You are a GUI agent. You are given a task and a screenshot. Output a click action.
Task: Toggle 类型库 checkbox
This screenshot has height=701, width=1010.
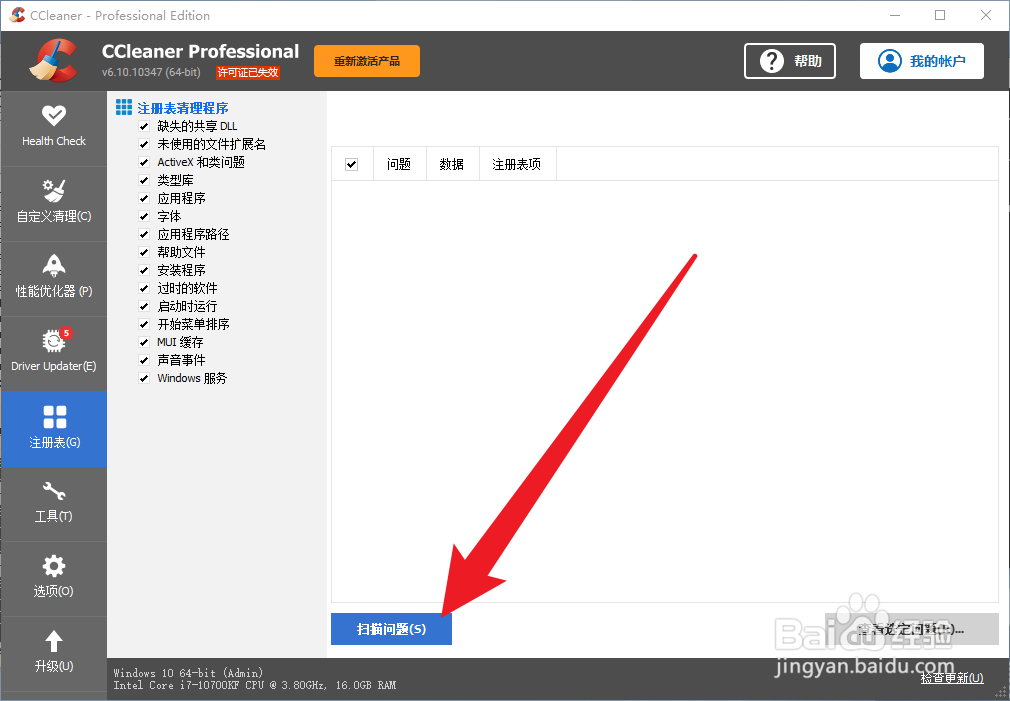pyautogui.click(x=144, y=180)
